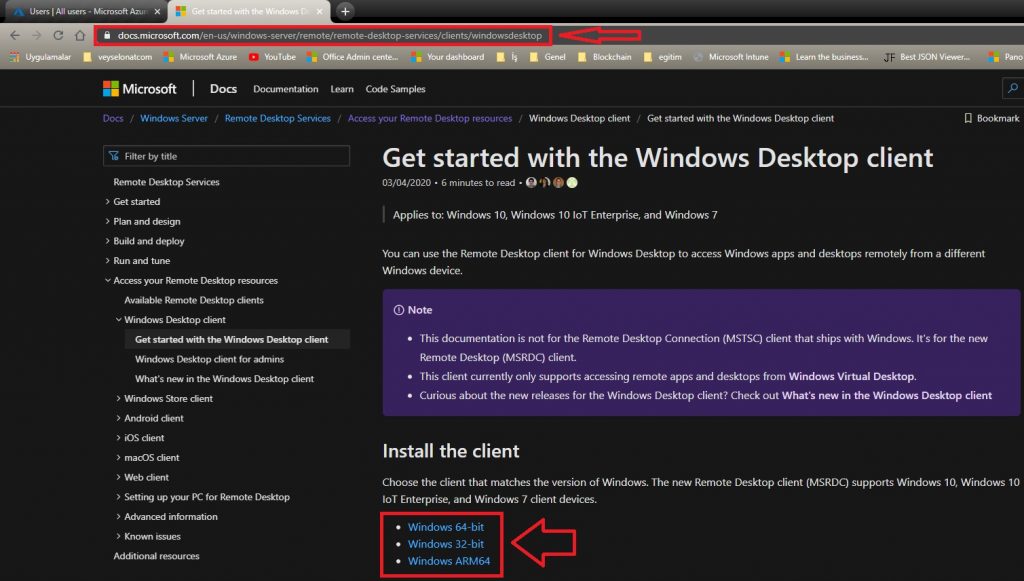
Task: Expand the Android client node
Action: point(150,418)
